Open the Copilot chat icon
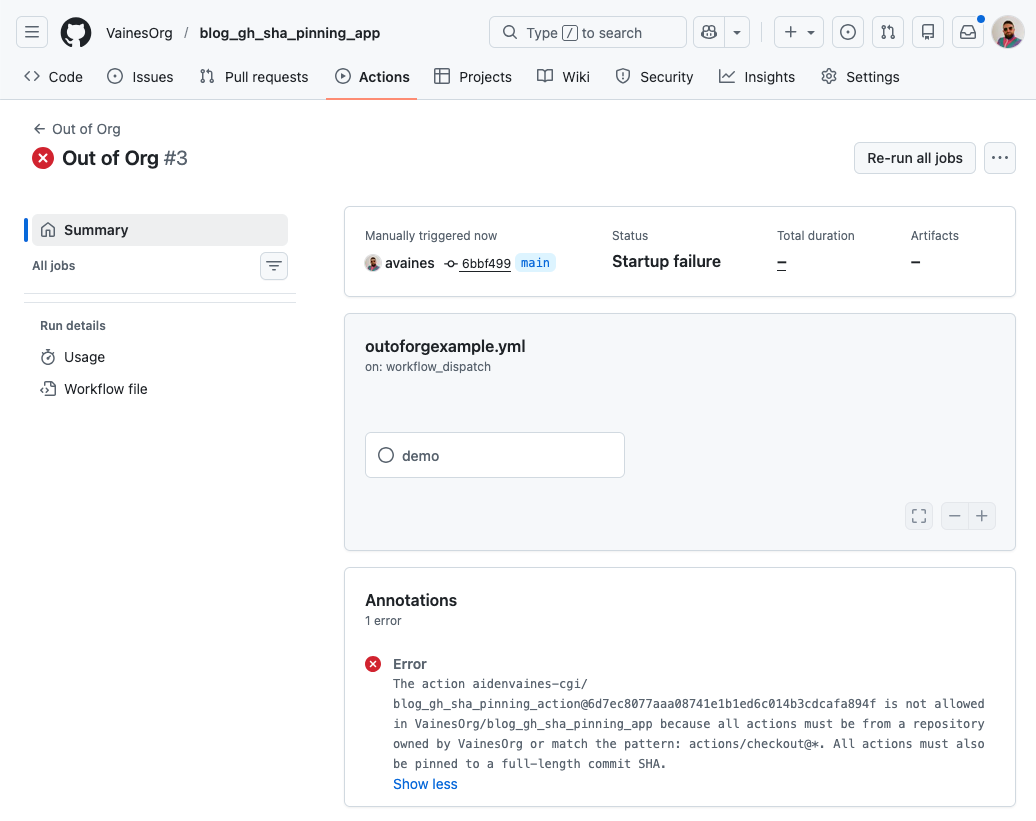The height and width of the screenshot is (821, 1036). (x=709, y=32)
